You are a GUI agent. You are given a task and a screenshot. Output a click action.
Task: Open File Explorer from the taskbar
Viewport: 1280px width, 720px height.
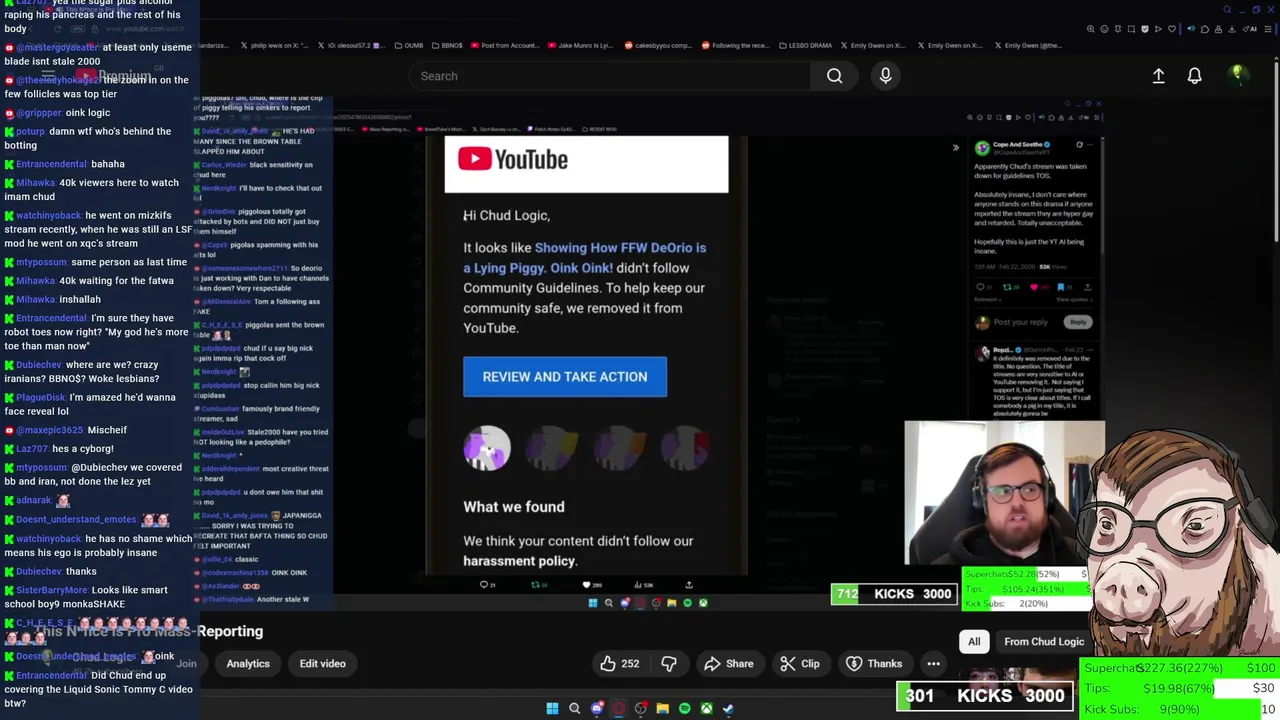click(662, 708)
